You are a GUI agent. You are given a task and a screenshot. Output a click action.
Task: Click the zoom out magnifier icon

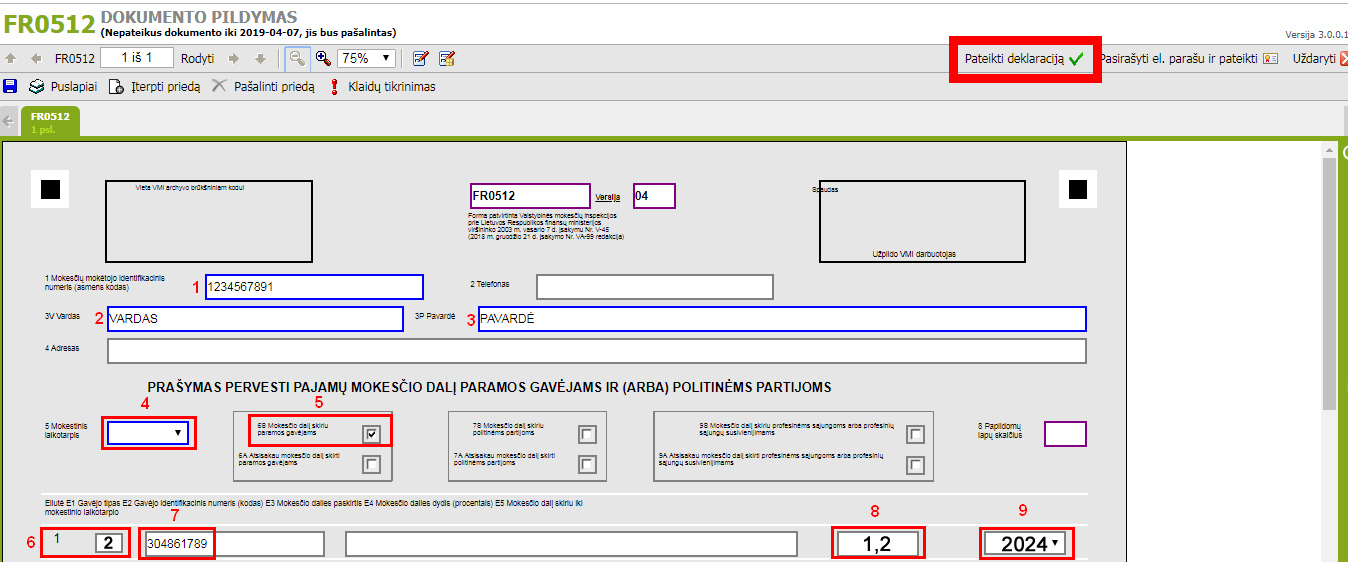(x=297, y=58)
